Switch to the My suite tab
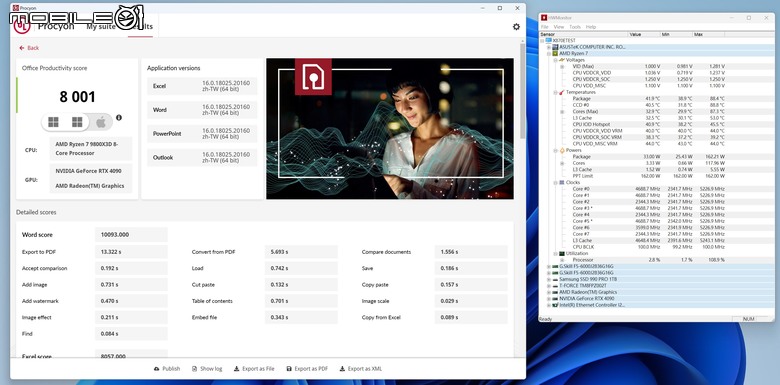Viewport: 780px width, 385px height. 101,27
